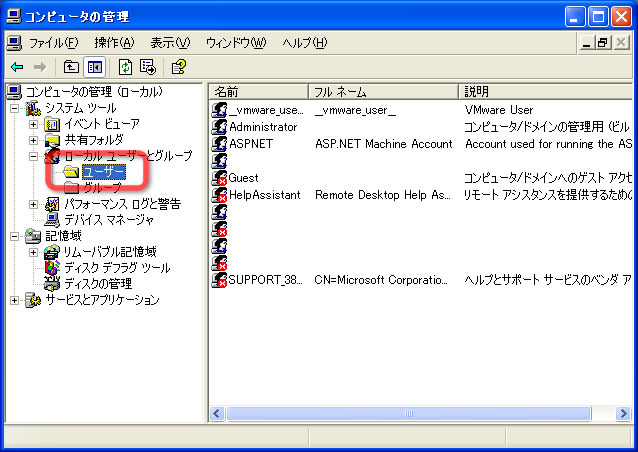The width and height of the screenshot is (638, 452).
Task: Select the Administrator user icon
Action: (x=219, y=127)
